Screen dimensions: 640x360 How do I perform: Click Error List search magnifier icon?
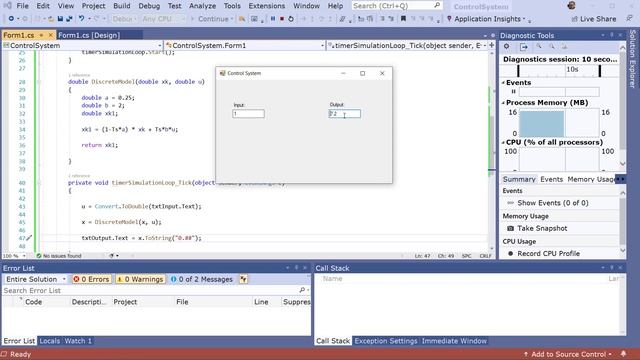[302, 290]
